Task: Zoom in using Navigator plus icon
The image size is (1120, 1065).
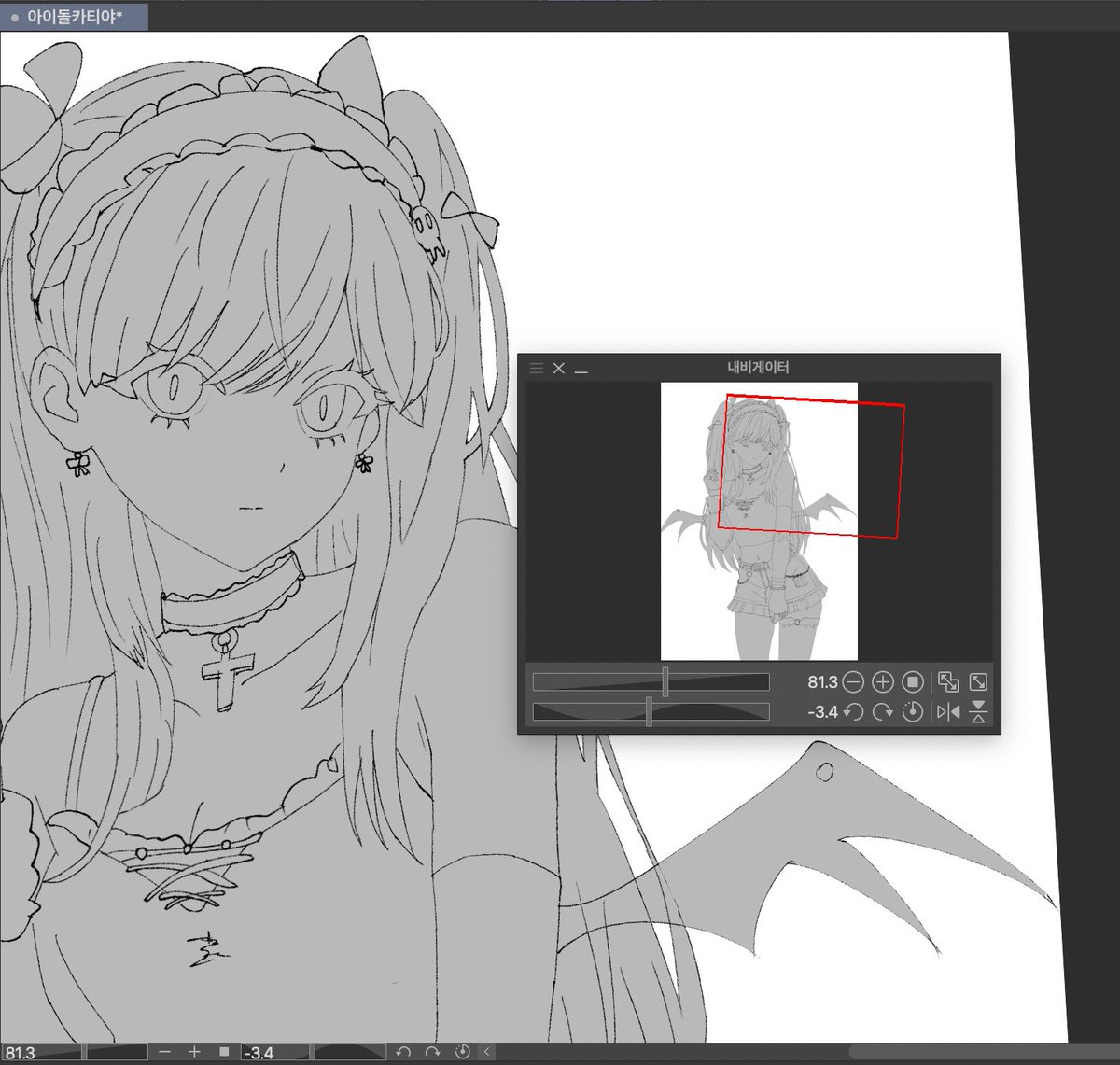Action: [883, 682]
